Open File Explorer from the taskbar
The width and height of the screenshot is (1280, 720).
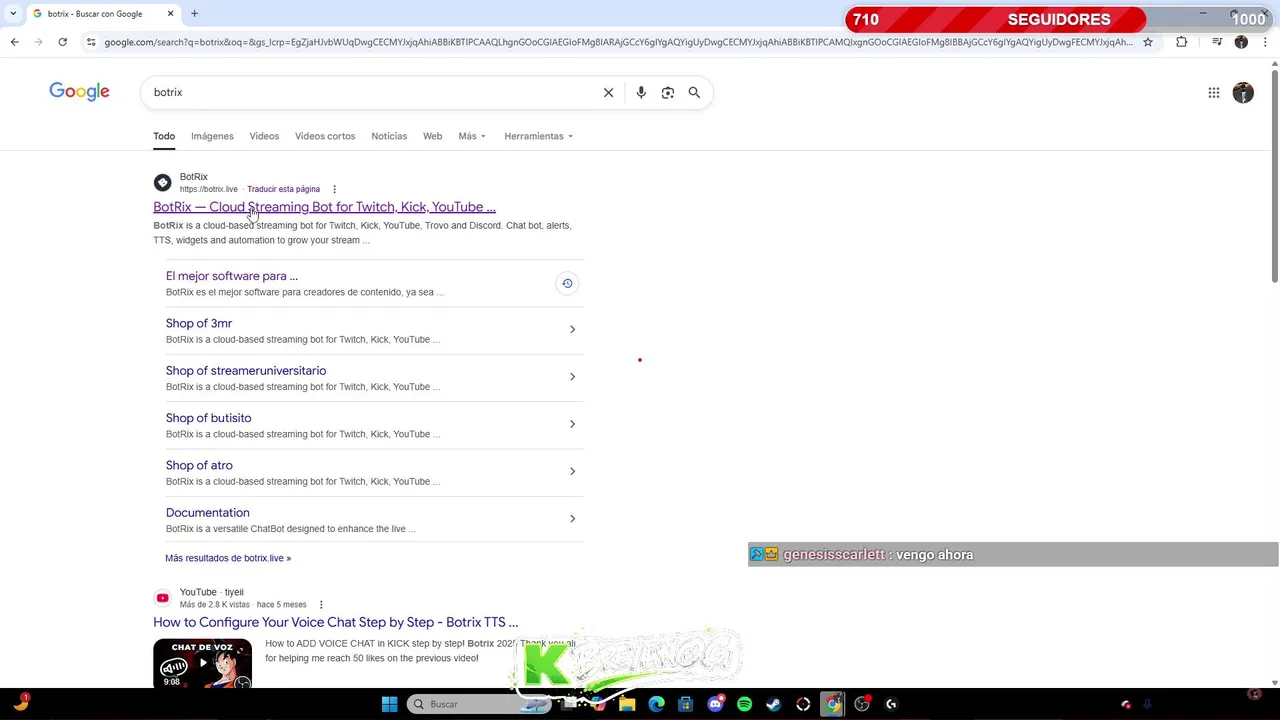(627, 704)
